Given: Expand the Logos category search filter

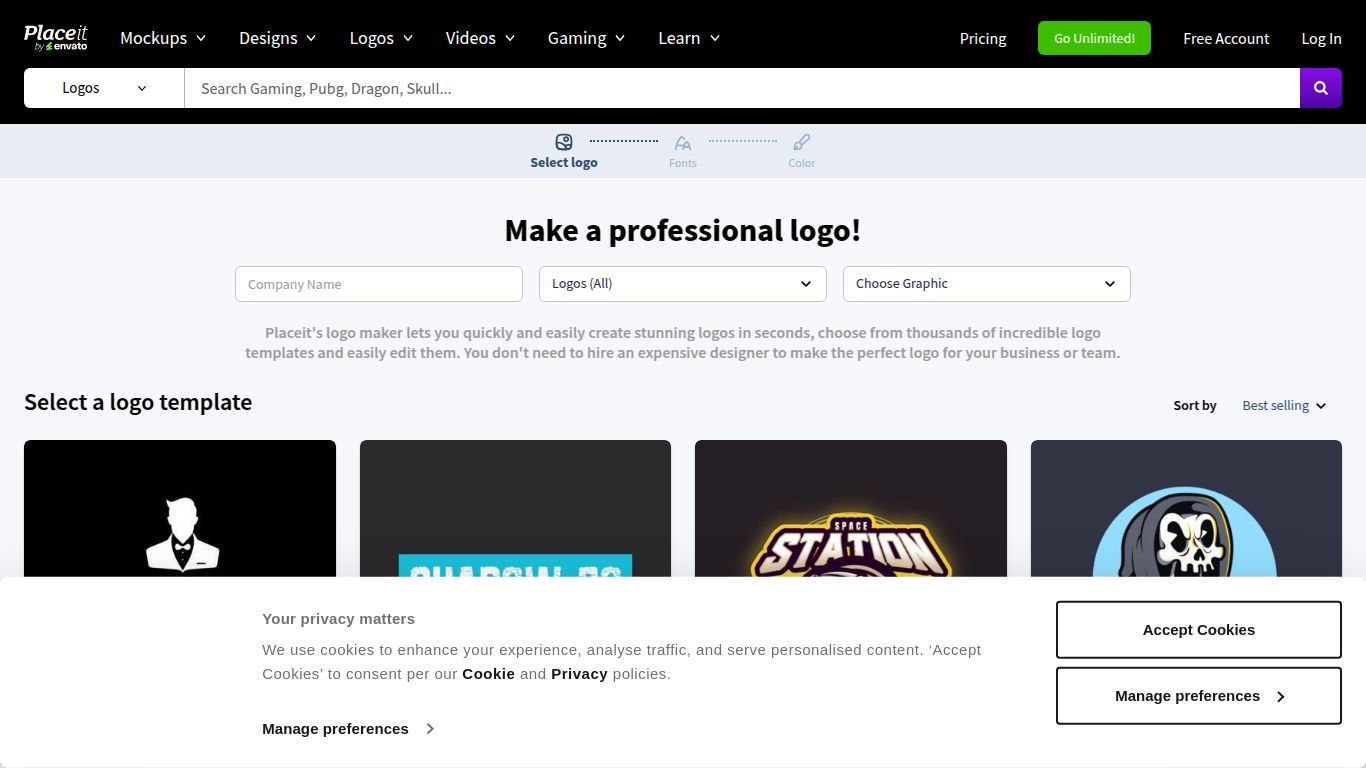Looking at the screenshot, I should pos(103,88).
